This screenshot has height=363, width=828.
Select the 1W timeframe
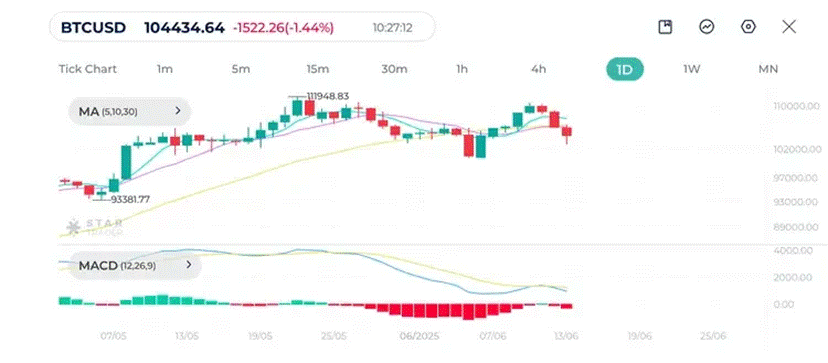tap(692, 69)
